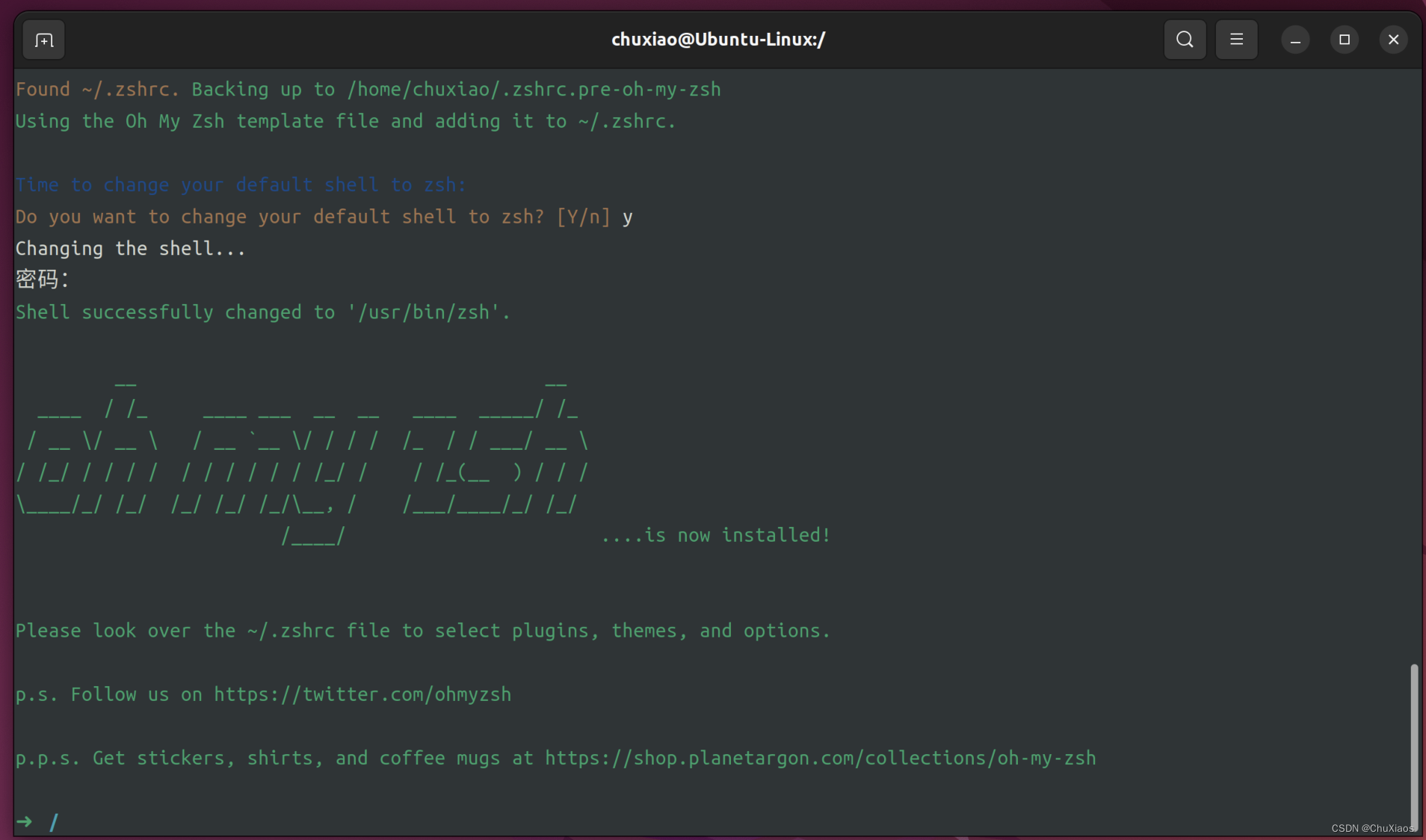Click '....is now installed!' text
The width and height of the screenshot is (1426, 840).
pyautogui.click(x=716, y=535)
